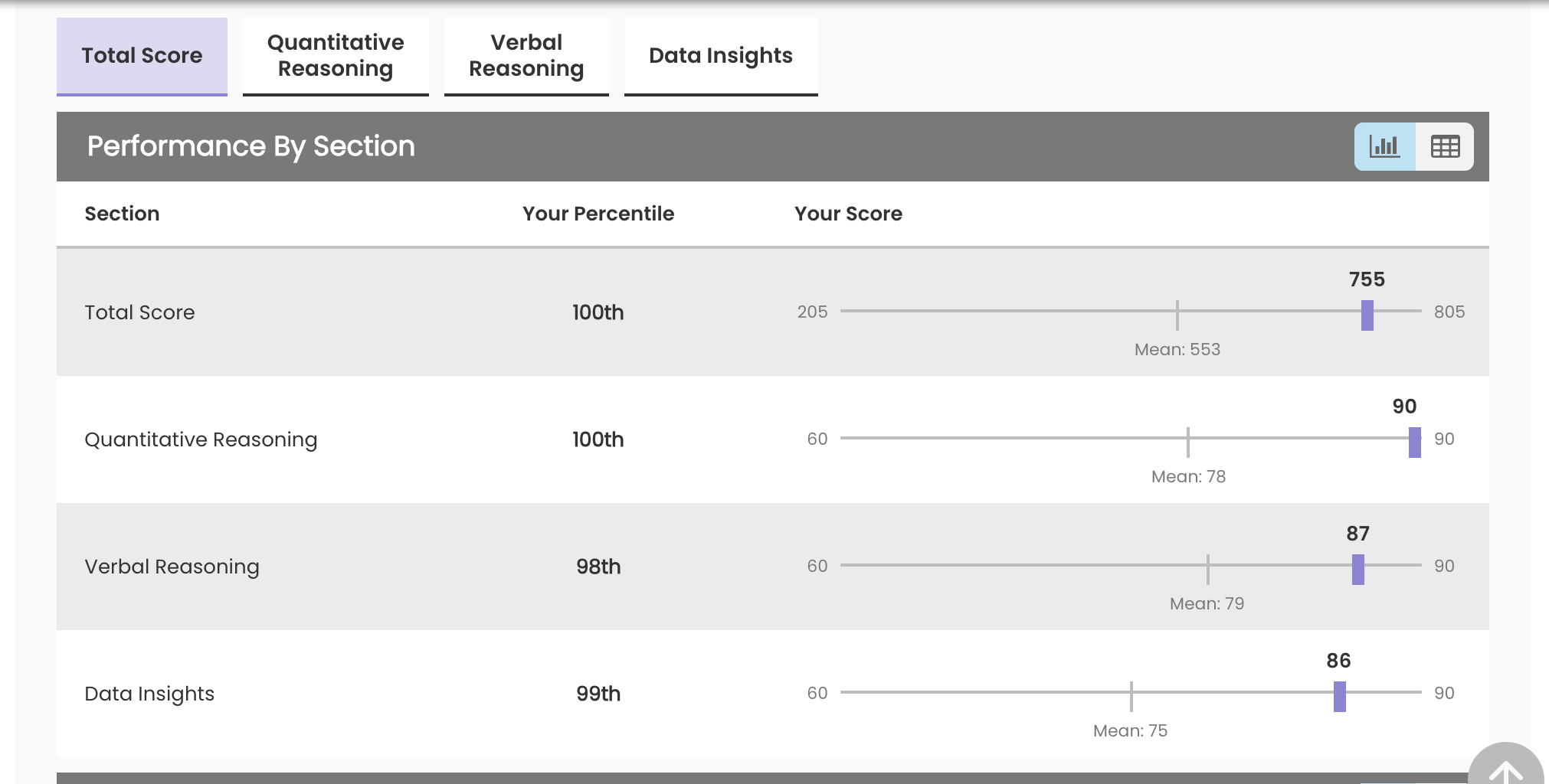Click the Data Insights mean 75 tick
Viewport: 1549px width, 784px height.
coord(1131,696)
